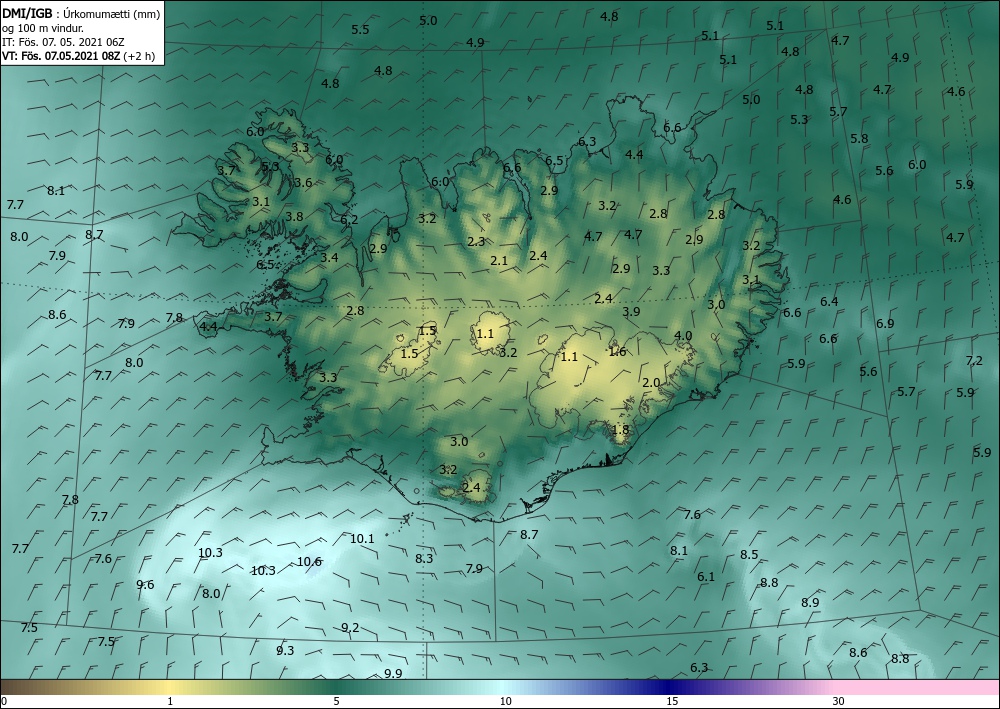Click the color scale tick label '30'
1000x709 pixels.
pos(839,701)
